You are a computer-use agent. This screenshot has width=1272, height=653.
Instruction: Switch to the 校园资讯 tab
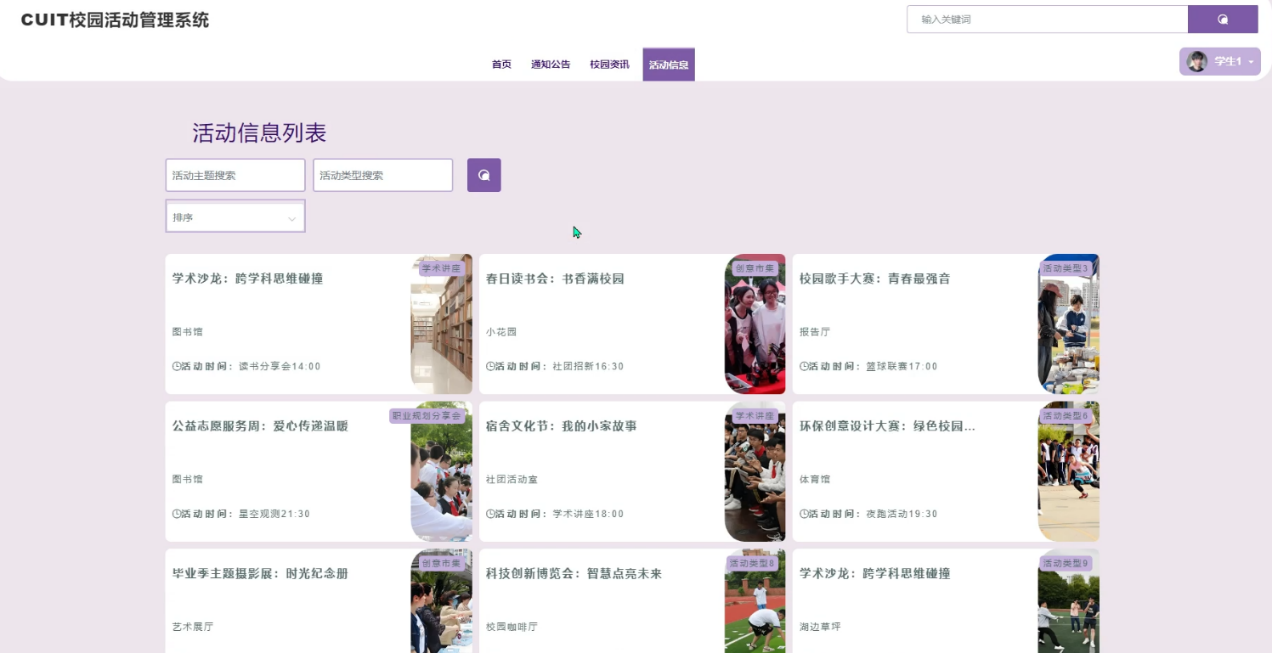point(609,64)
